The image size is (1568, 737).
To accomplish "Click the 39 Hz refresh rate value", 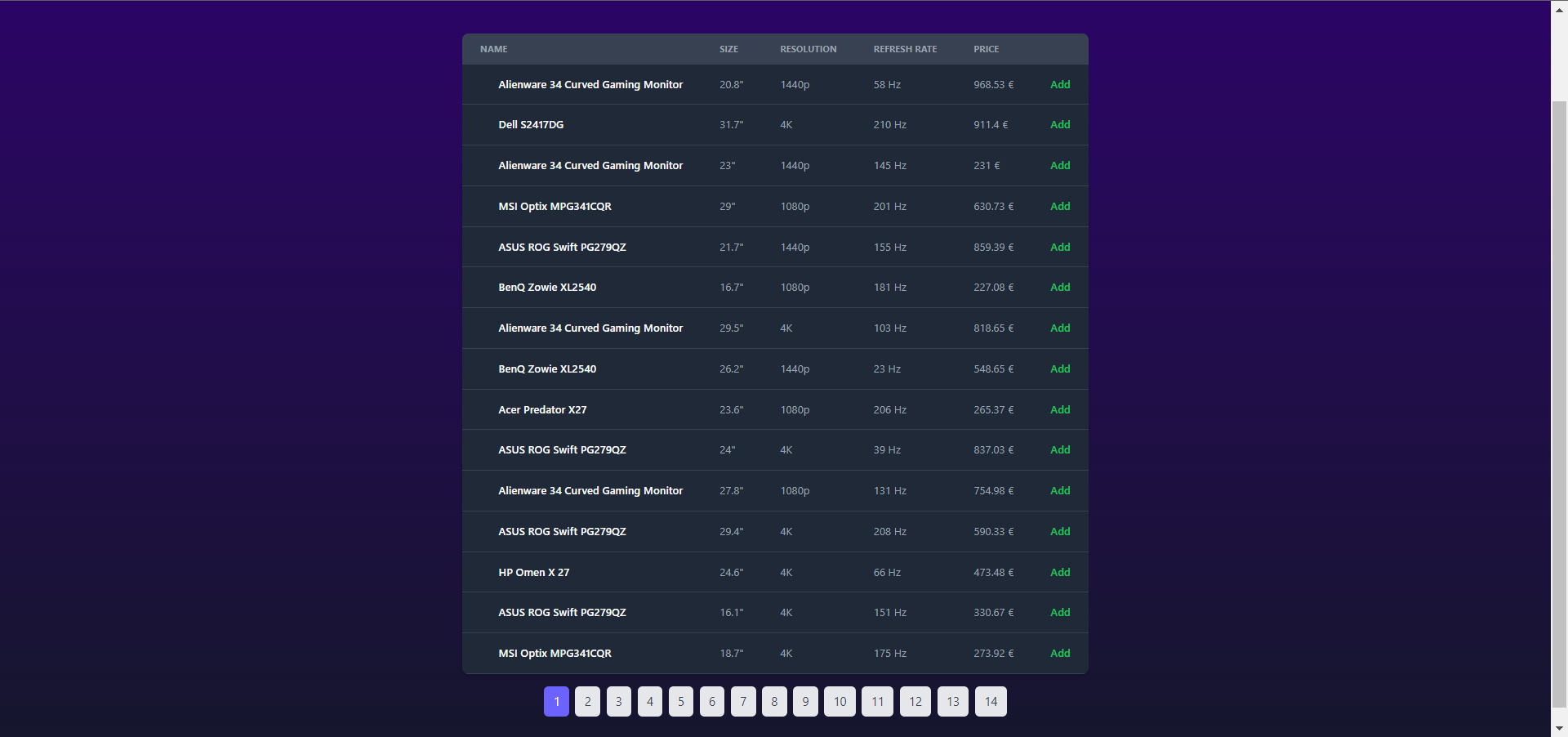I will coord(887,450).
